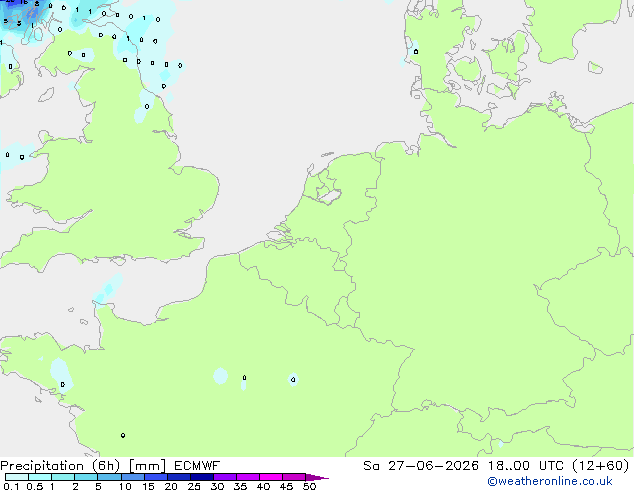Click the 'ECMWF' model label

click(197, 466)
